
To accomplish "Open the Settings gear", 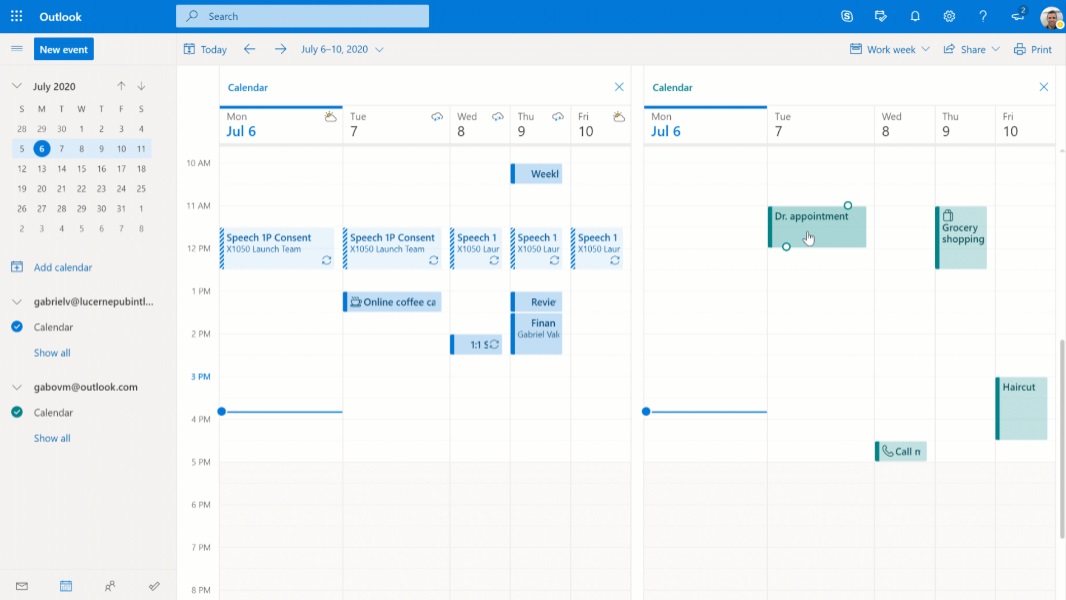I will tap(949, 16).
